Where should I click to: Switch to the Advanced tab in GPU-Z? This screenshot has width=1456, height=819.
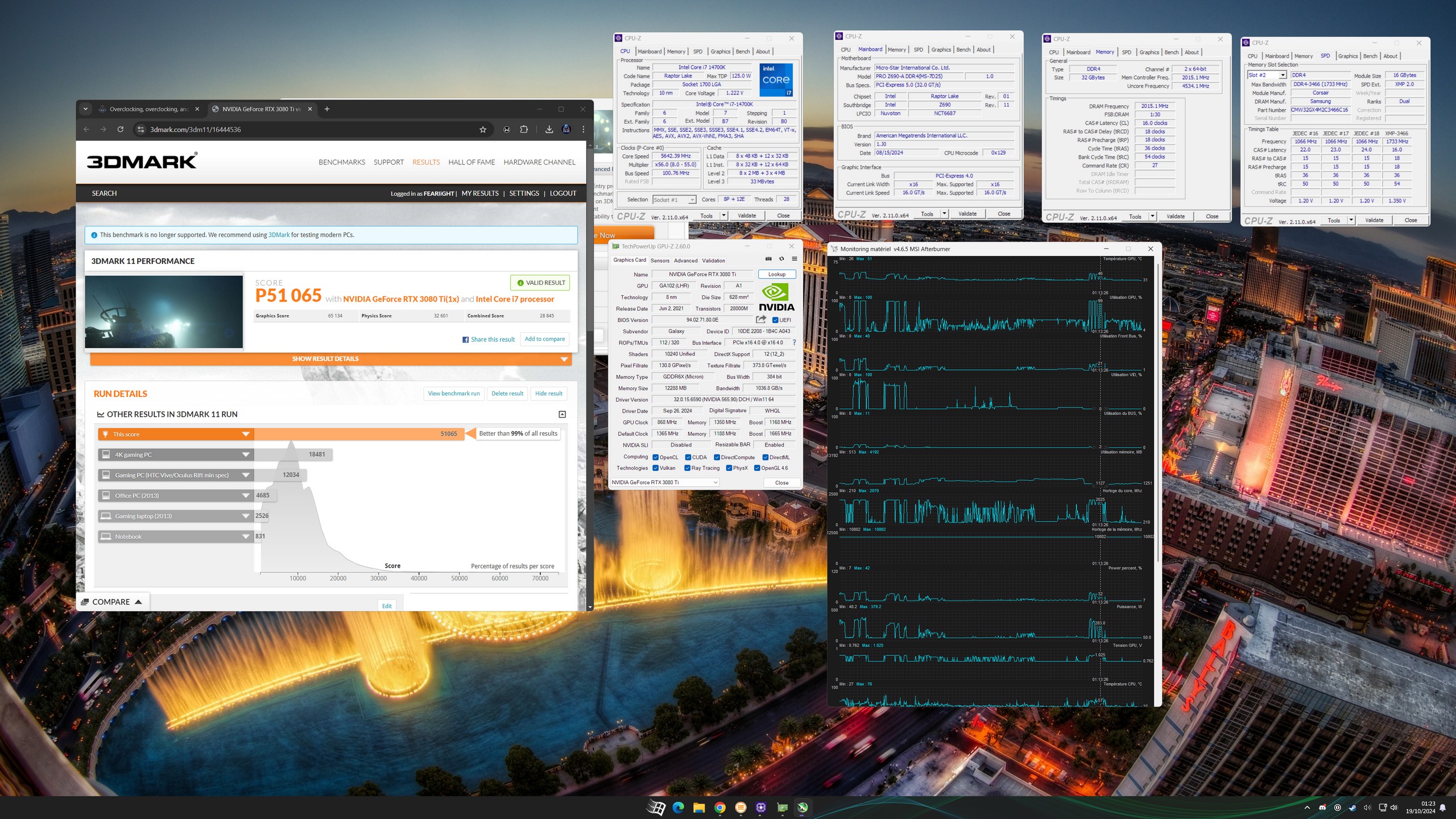[x=685, y=260]
